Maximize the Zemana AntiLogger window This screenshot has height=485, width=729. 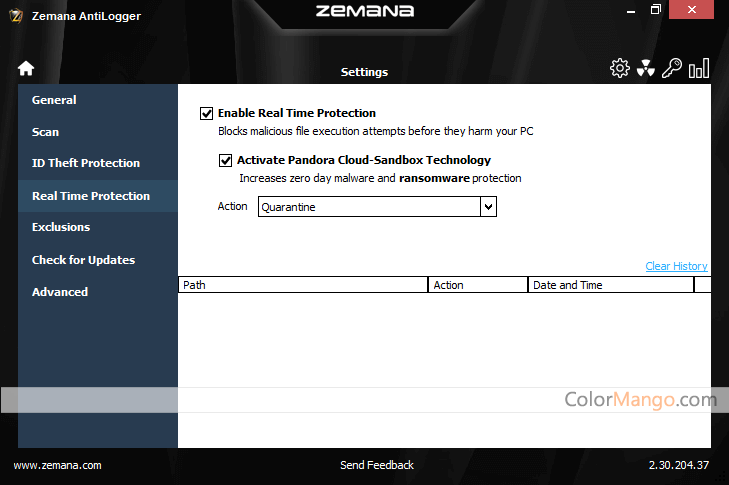click(x=656, y=10)
